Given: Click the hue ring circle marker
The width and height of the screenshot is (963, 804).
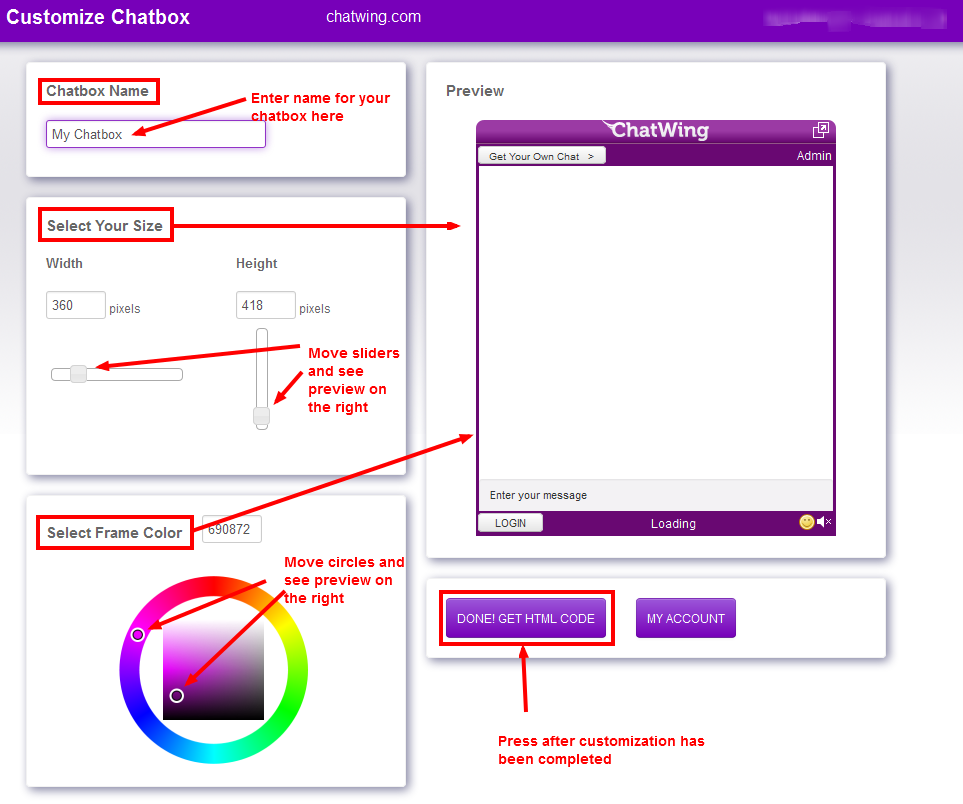Looking at the screenshot, I should click(138, 634).
